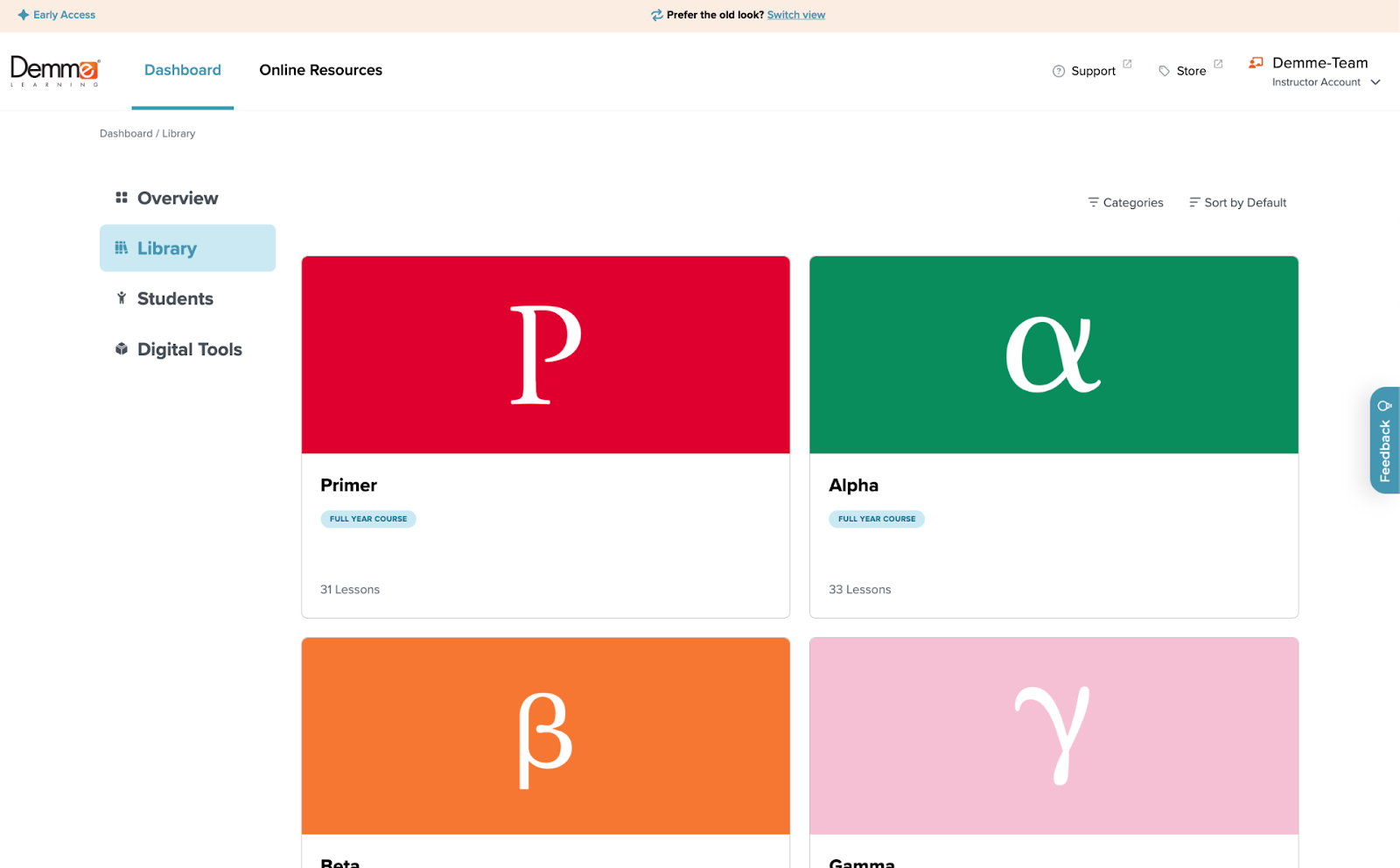Click the Demme-Team account name
The height and width of the screenshot is (868, 1400).
(1319, 63)
